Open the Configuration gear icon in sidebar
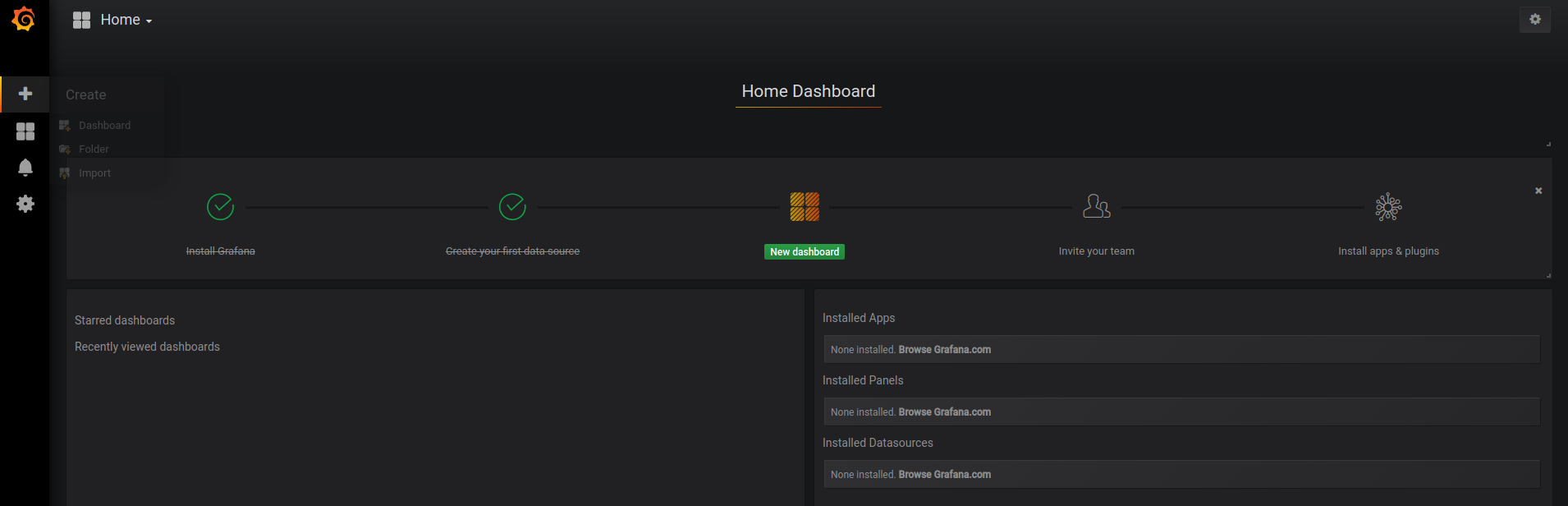The width and height of the screenshot is (1568, 506). pos(25,204)
